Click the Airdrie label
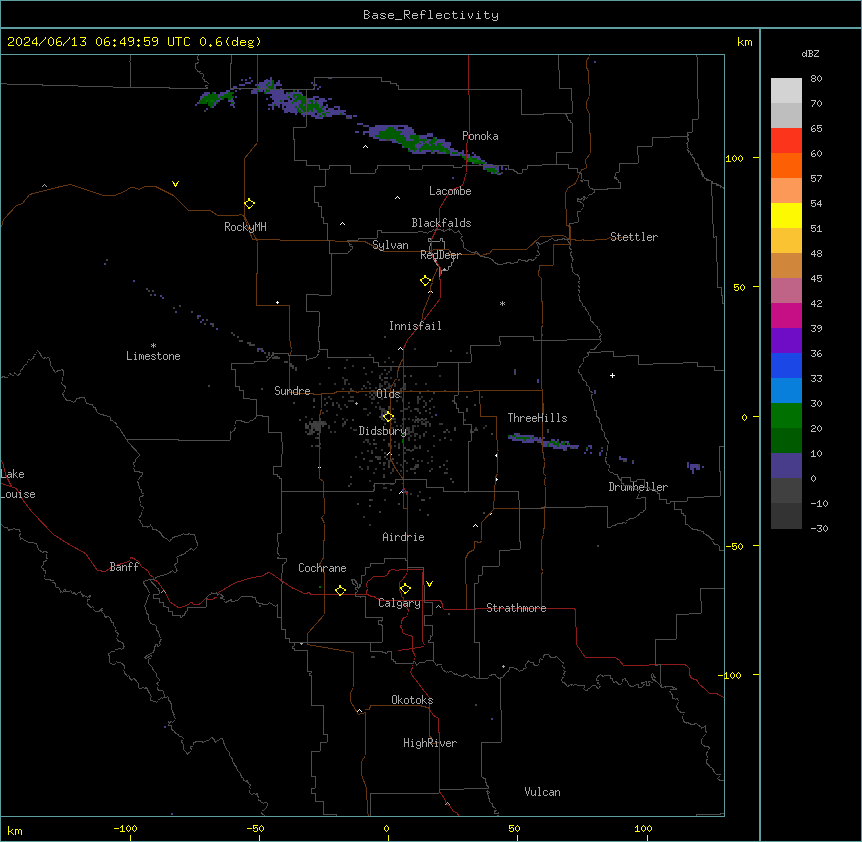The image size is (862, 842). [x=403, y=537]
